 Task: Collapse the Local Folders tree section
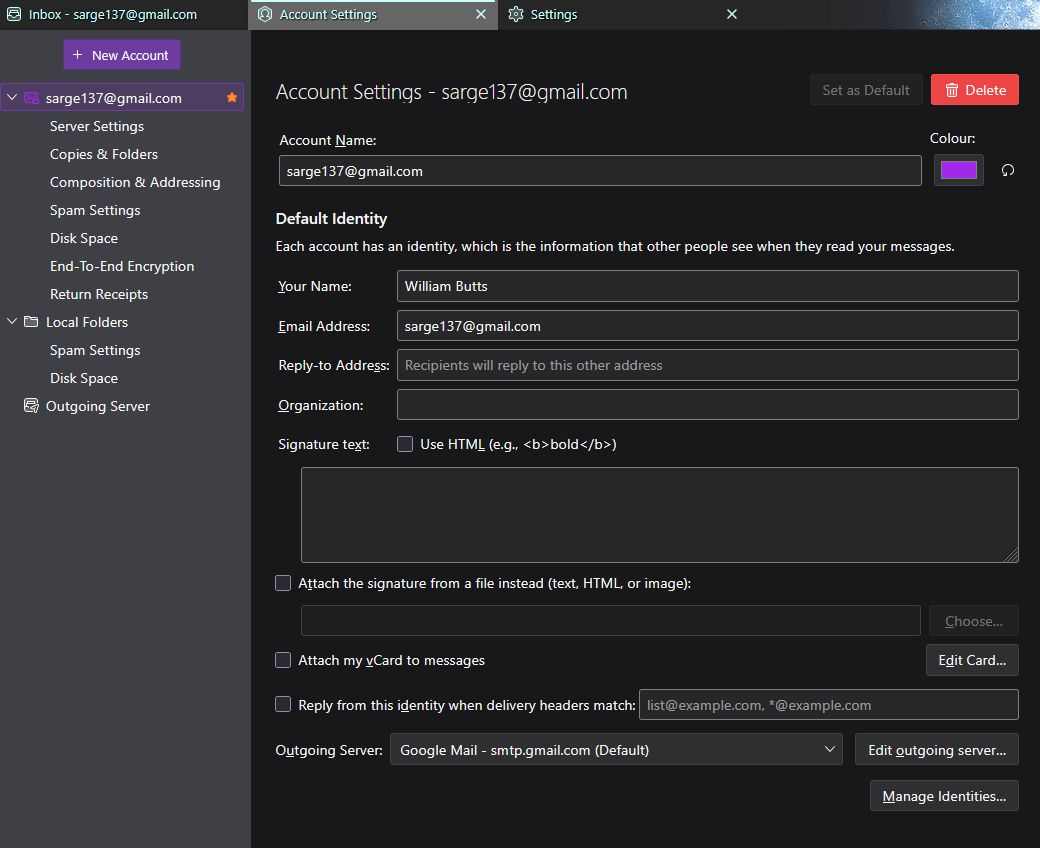(12, 322)
